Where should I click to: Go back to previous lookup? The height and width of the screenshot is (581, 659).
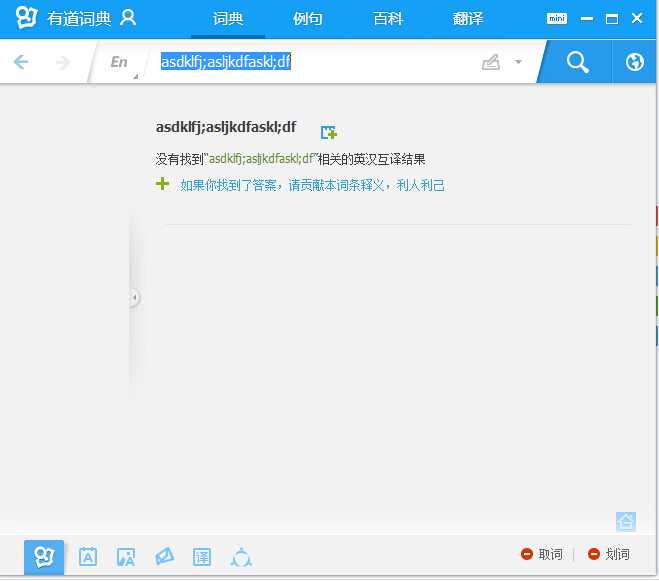21,62
